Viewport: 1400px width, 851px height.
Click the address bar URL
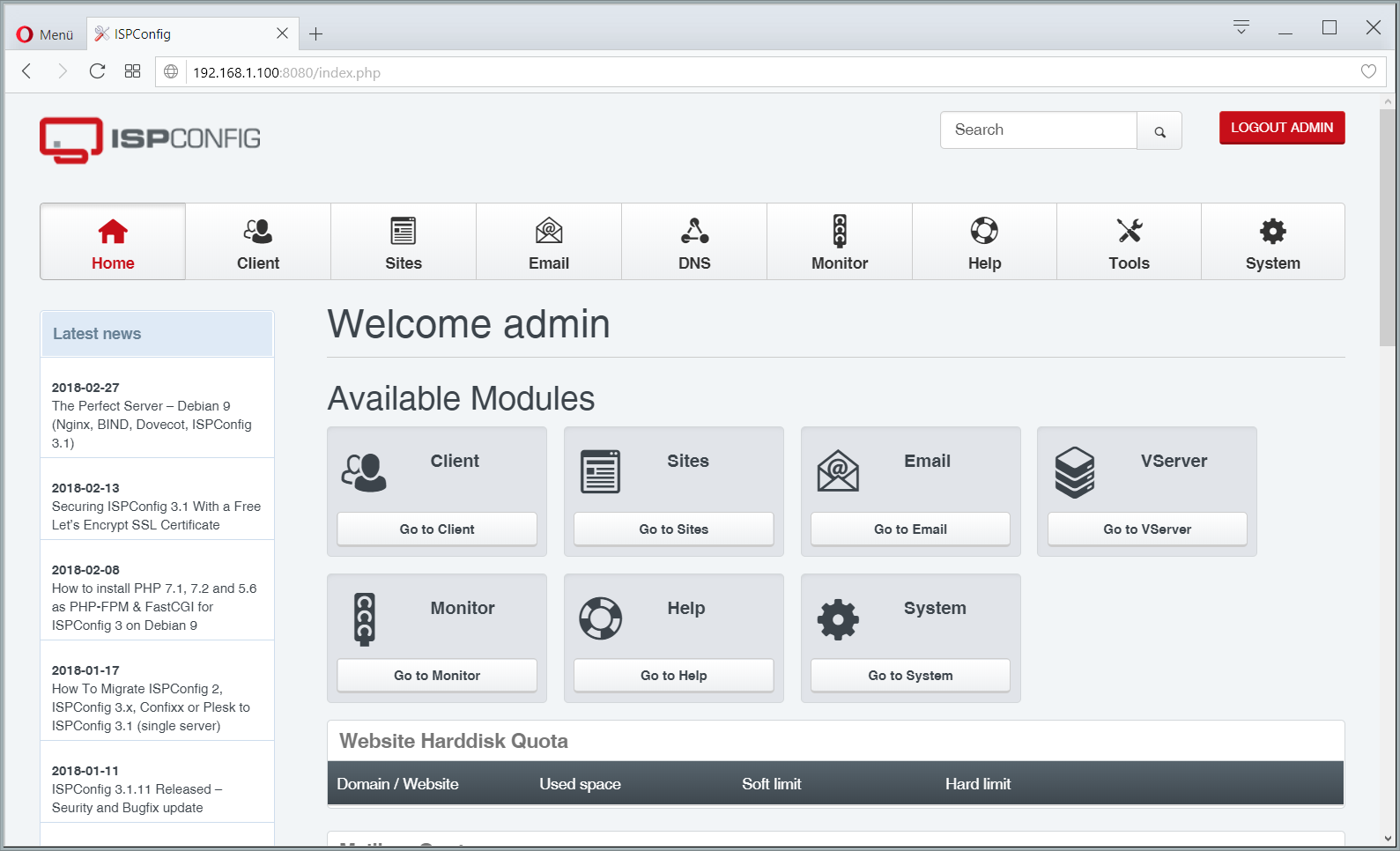tap(286, 72)
